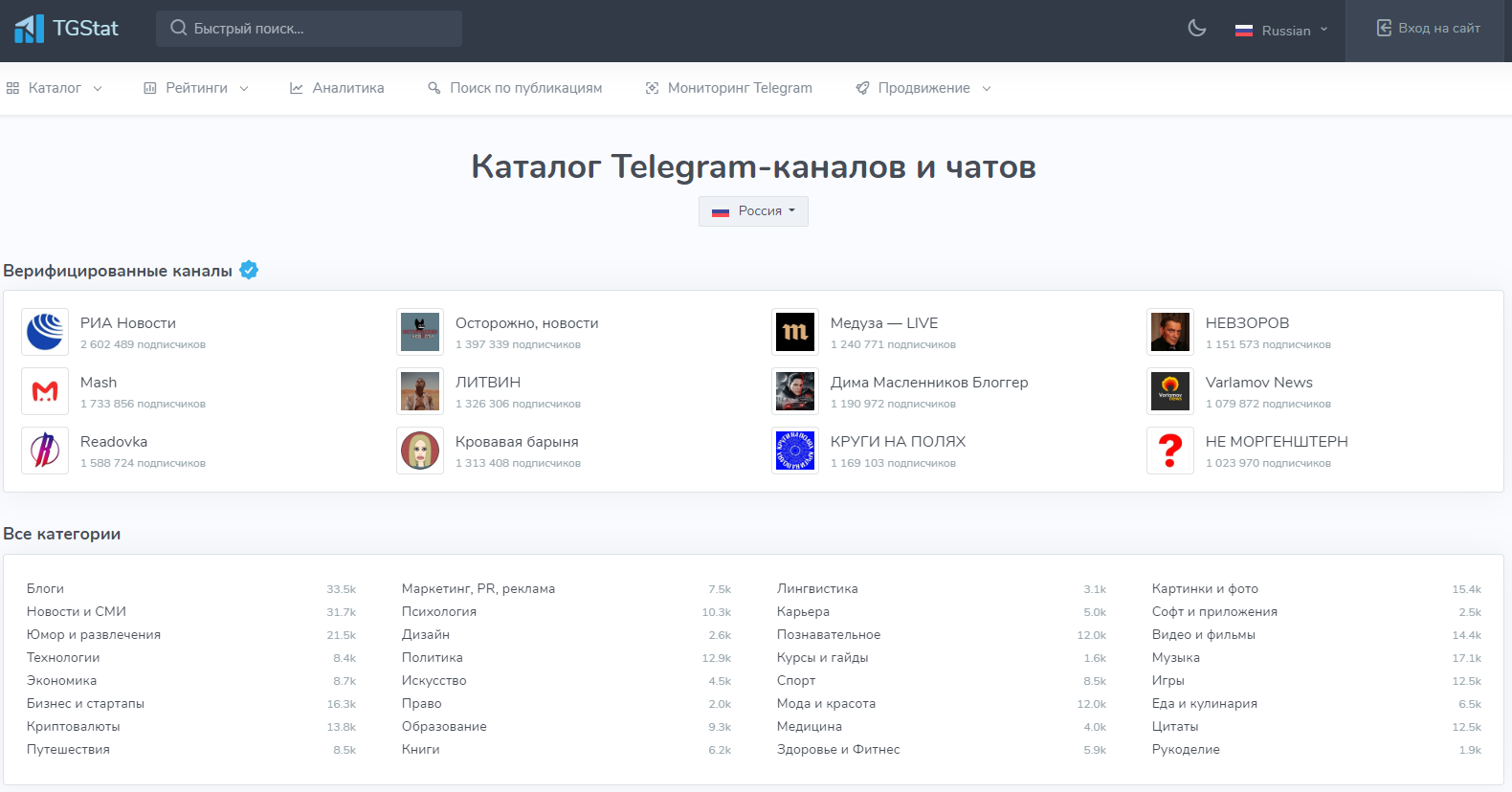1512x792 pixels.
Task: Select the Образование category
Action: click(x=444, y=727)
